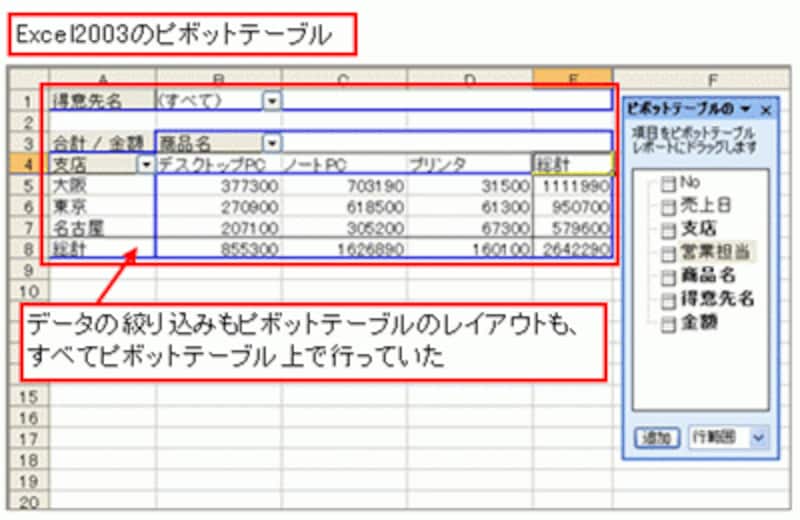
Task: Select column C header
Action: pyautogui.click(x=343, y=78)
